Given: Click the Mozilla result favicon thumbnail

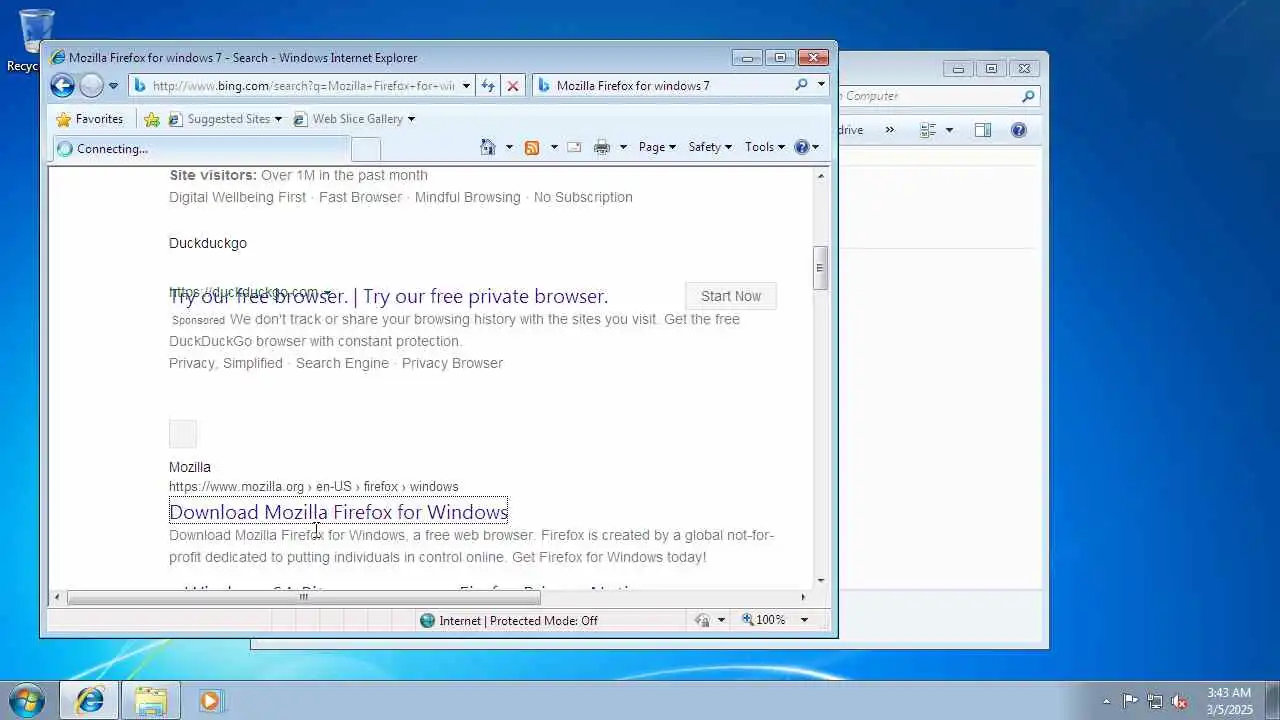Looking at the screenshot, I should pos(183,434).
